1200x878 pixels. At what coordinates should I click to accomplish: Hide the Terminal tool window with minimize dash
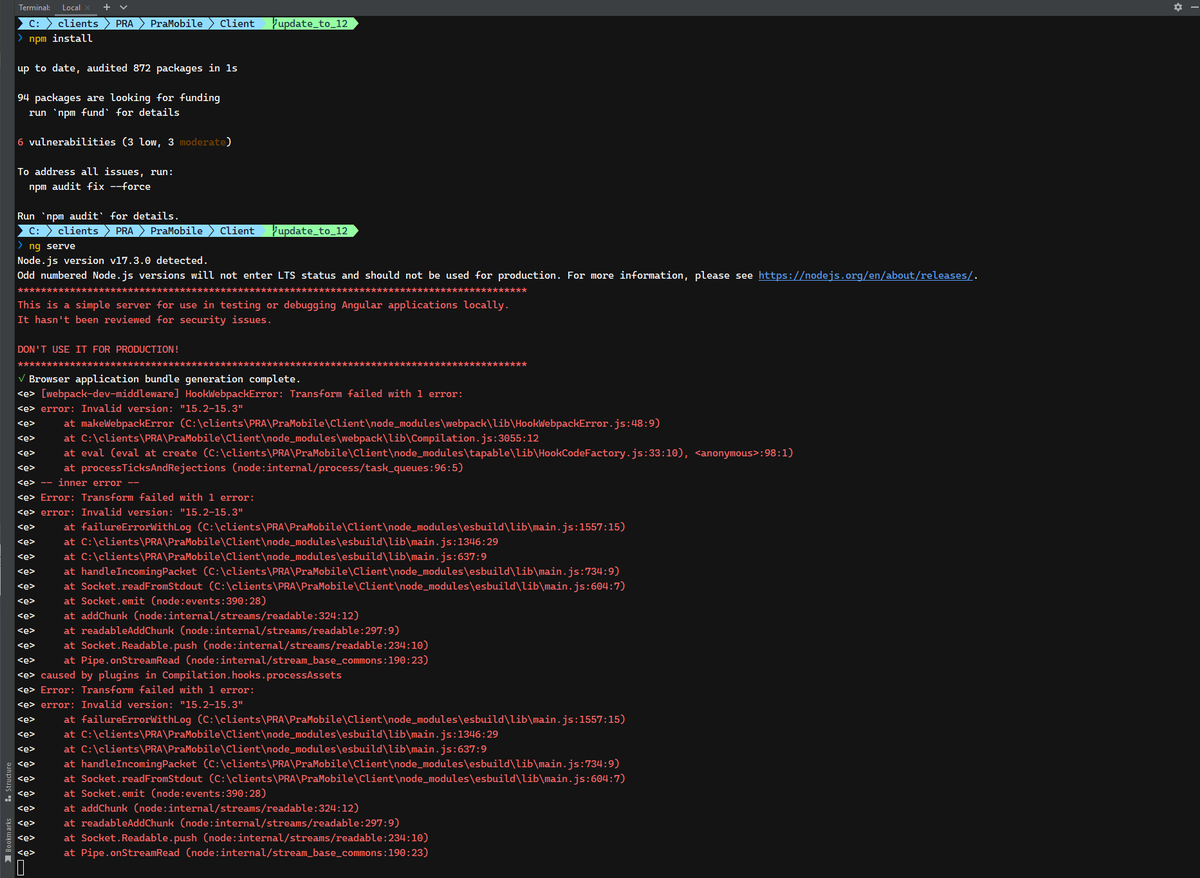pos(1194,7)
